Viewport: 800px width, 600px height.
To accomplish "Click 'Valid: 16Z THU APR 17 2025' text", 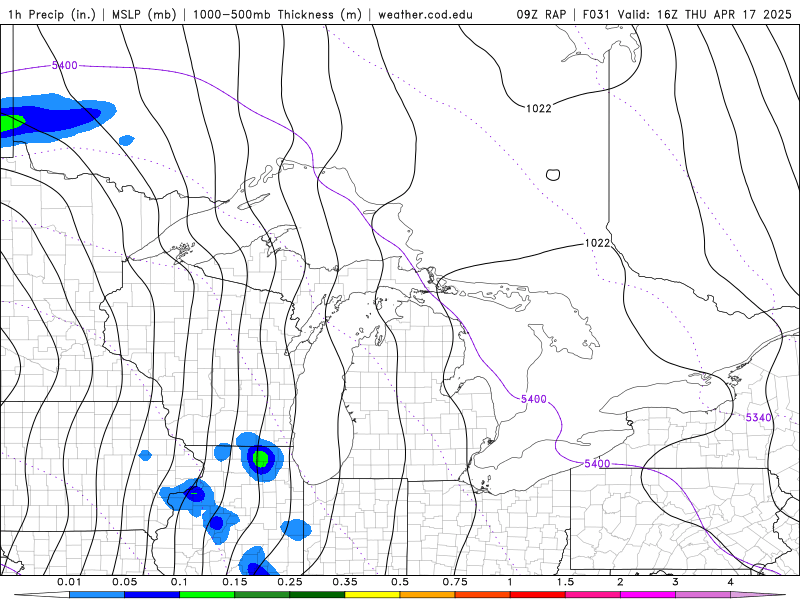I will point(705,14).
